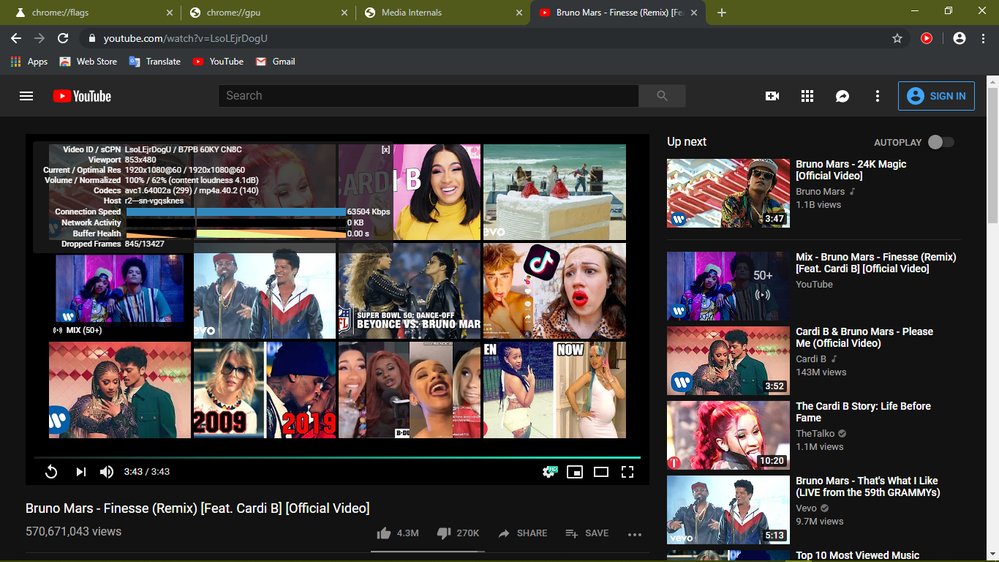Open a new browser tab
This screenshot has width=999, height=562.
point(721,13)
